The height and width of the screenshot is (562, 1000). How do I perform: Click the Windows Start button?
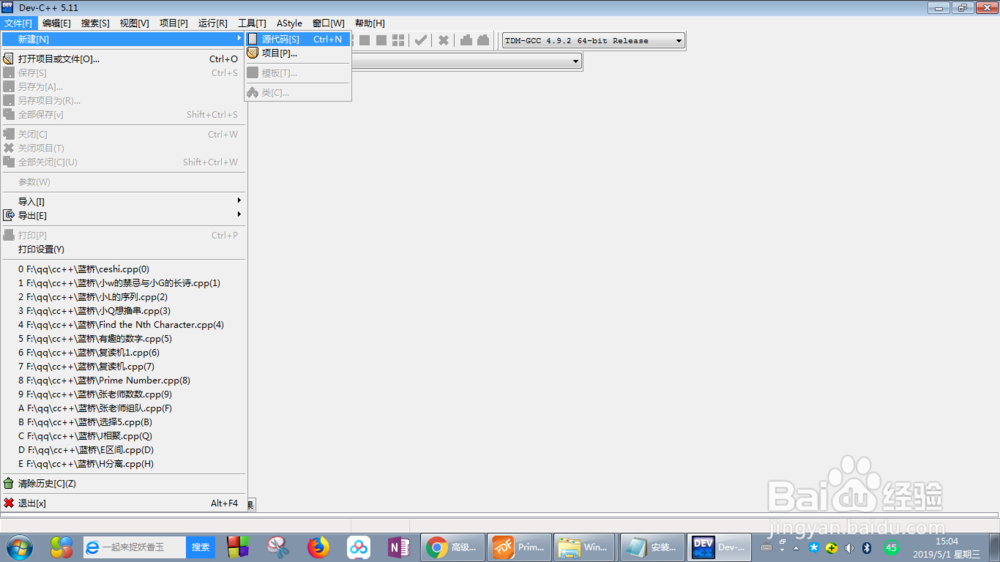20,547
